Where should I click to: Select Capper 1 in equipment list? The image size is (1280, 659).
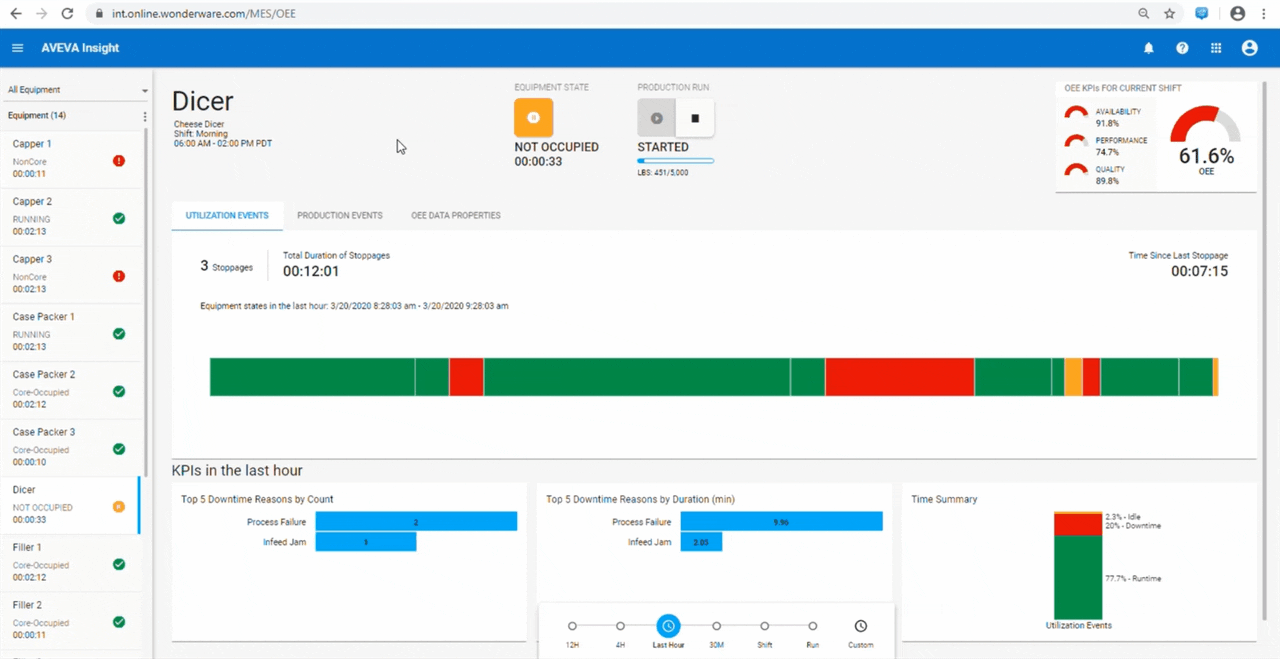(x=70, y=159)
